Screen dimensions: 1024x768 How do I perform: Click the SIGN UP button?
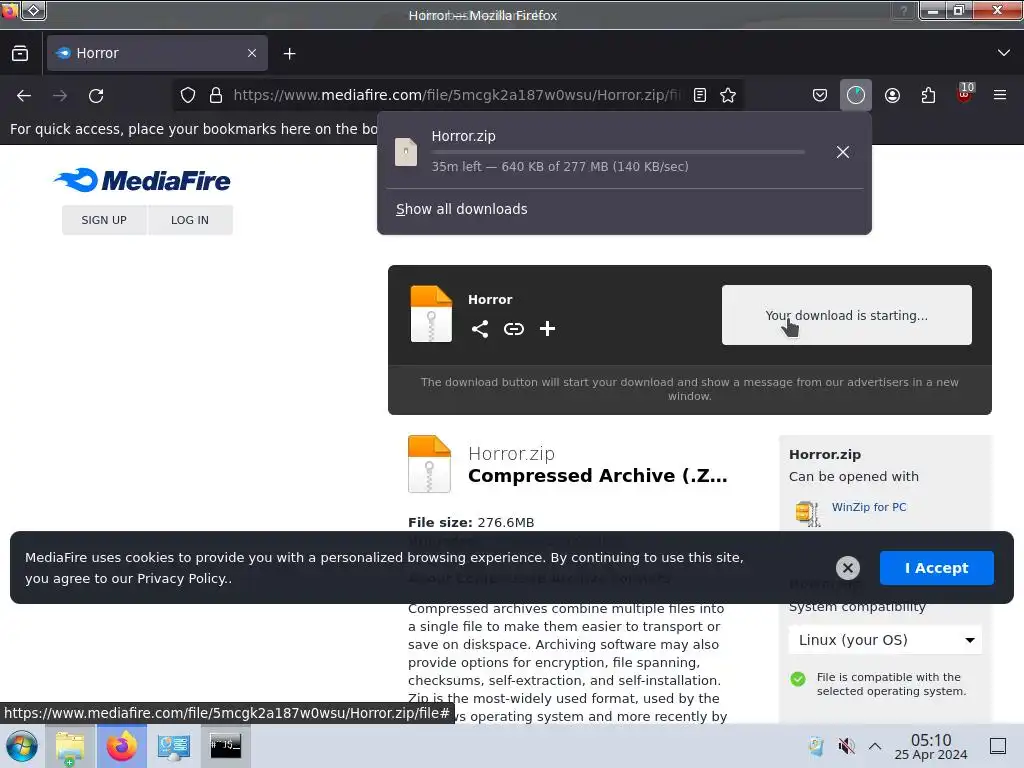pyautogui.click(x=104, y=220)
